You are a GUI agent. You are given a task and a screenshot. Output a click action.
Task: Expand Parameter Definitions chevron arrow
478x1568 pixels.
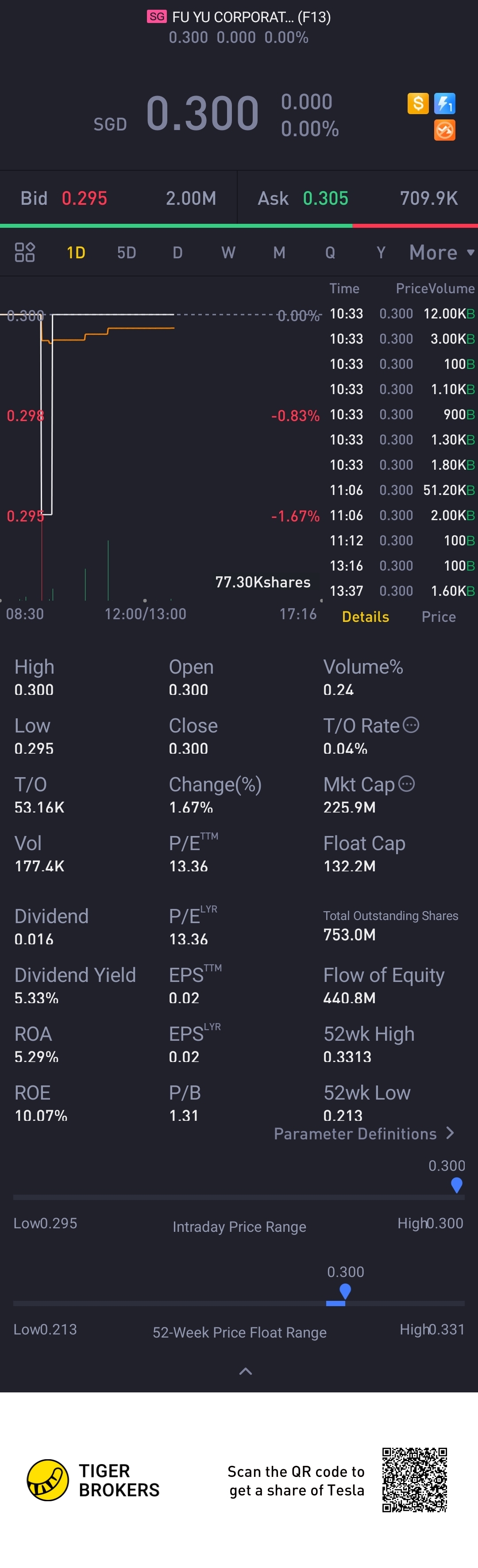[450, 1133]
